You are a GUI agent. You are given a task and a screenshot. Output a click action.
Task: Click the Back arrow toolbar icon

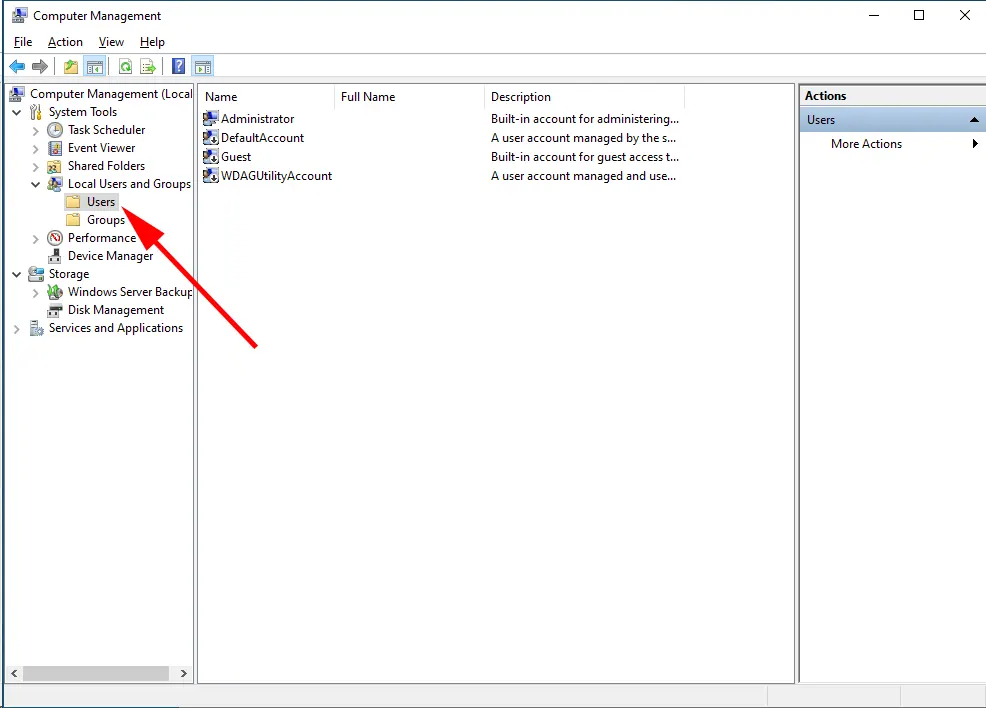pos(17,66)
